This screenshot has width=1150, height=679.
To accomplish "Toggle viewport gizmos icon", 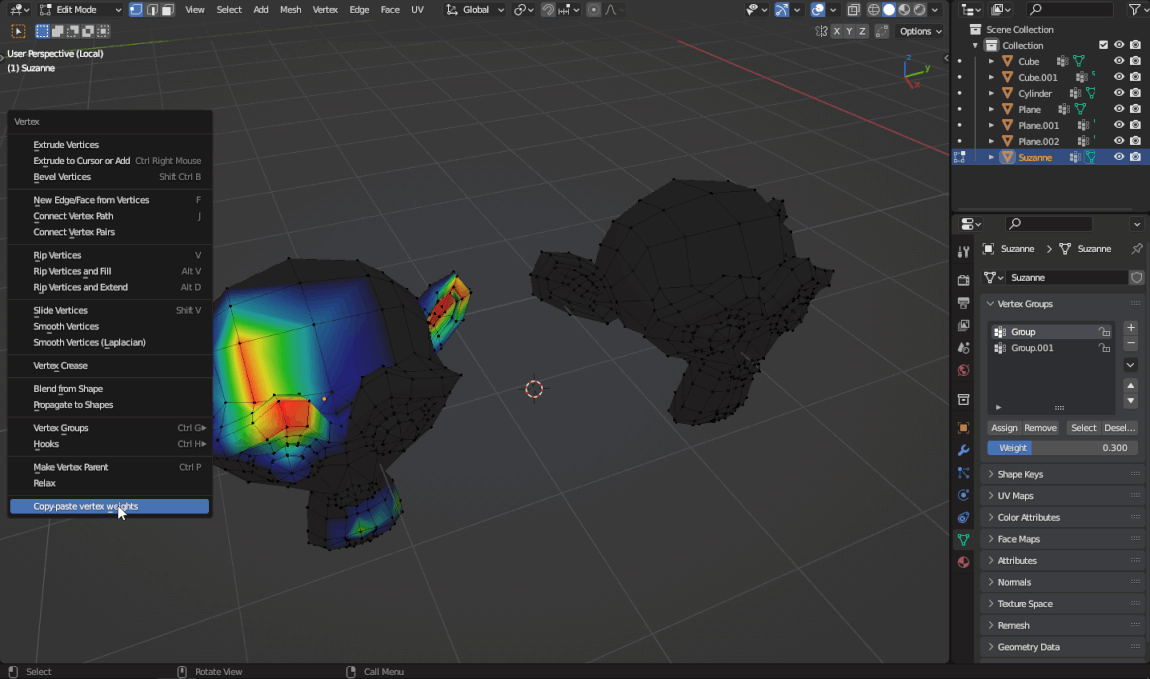I will click(782, 10).
